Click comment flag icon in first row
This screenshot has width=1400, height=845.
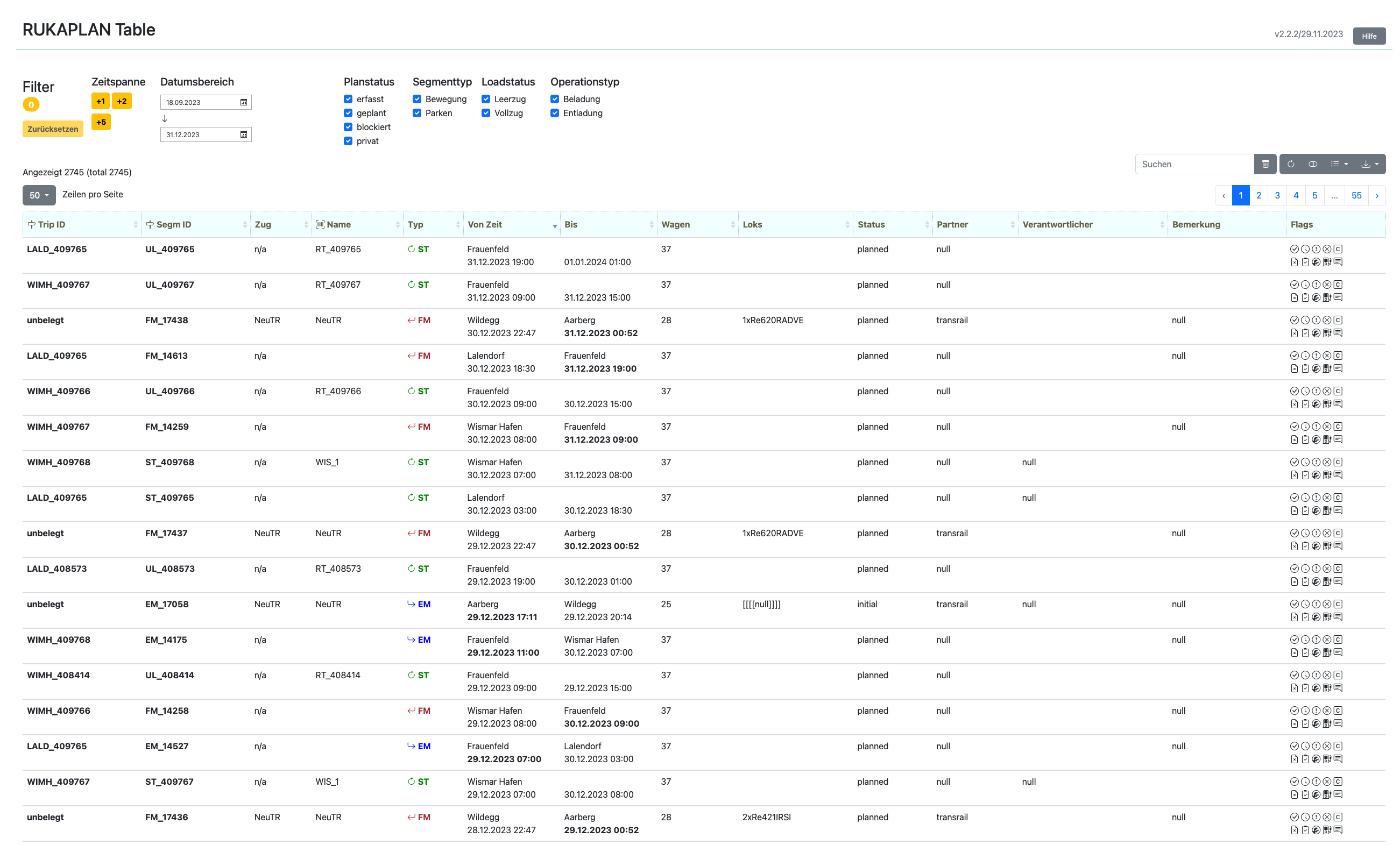click(1338, 262)
